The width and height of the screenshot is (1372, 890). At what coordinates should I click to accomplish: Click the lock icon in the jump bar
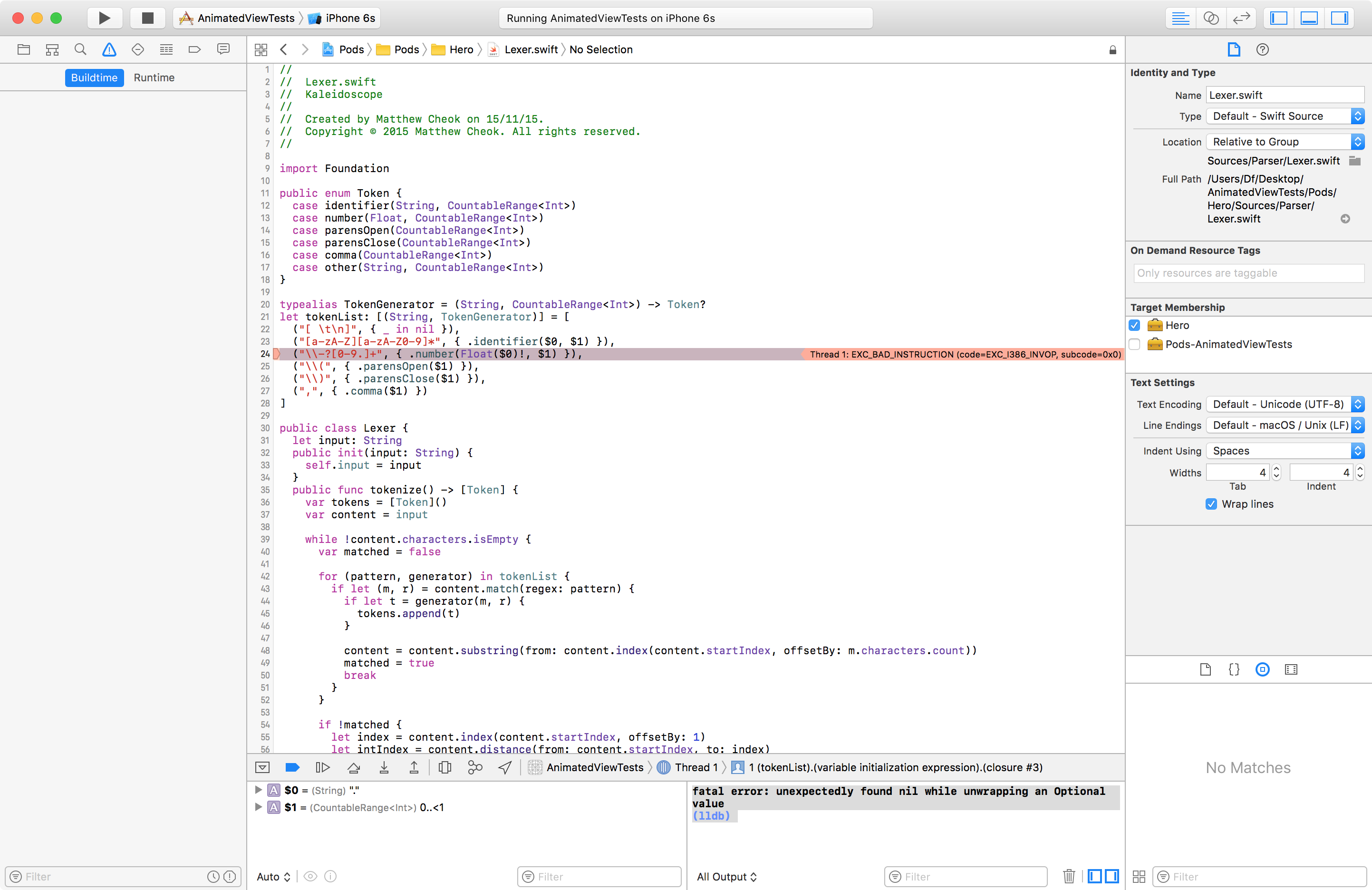click(1112, 50)
